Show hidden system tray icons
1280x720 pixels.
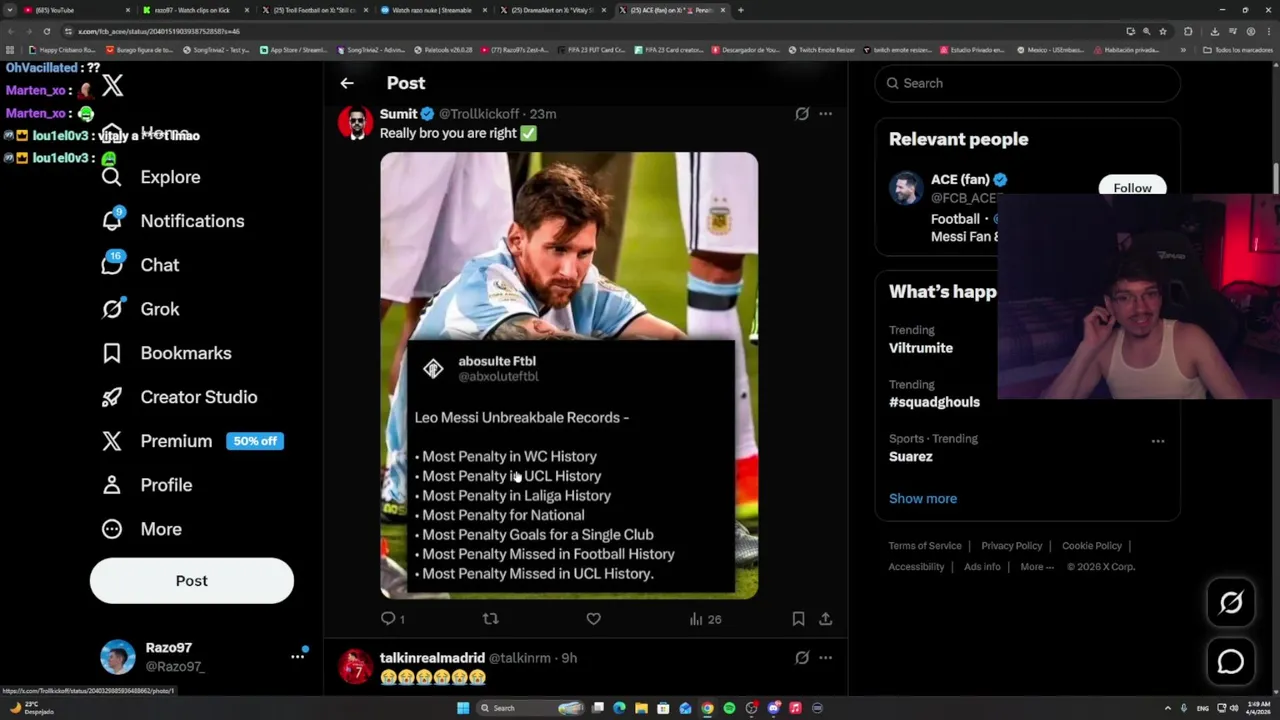(x=1167, y=708)
